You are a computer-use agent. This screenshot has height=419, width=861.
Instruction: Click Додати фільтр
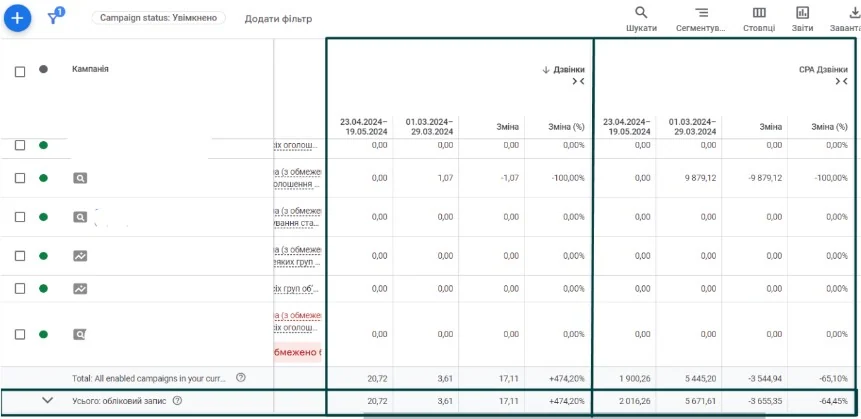pyautogui.click(x=278, y=19)
